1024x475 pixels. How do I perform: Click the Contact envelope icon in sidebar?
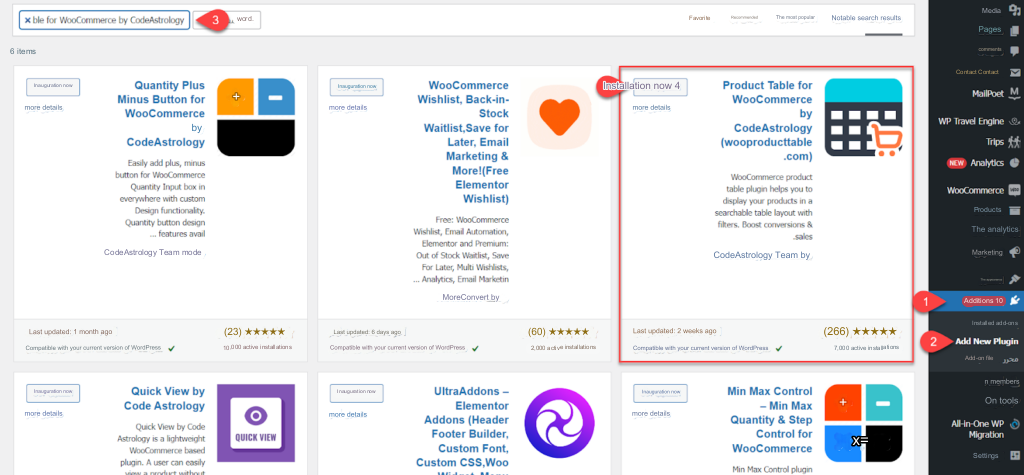click(1014, 72)
